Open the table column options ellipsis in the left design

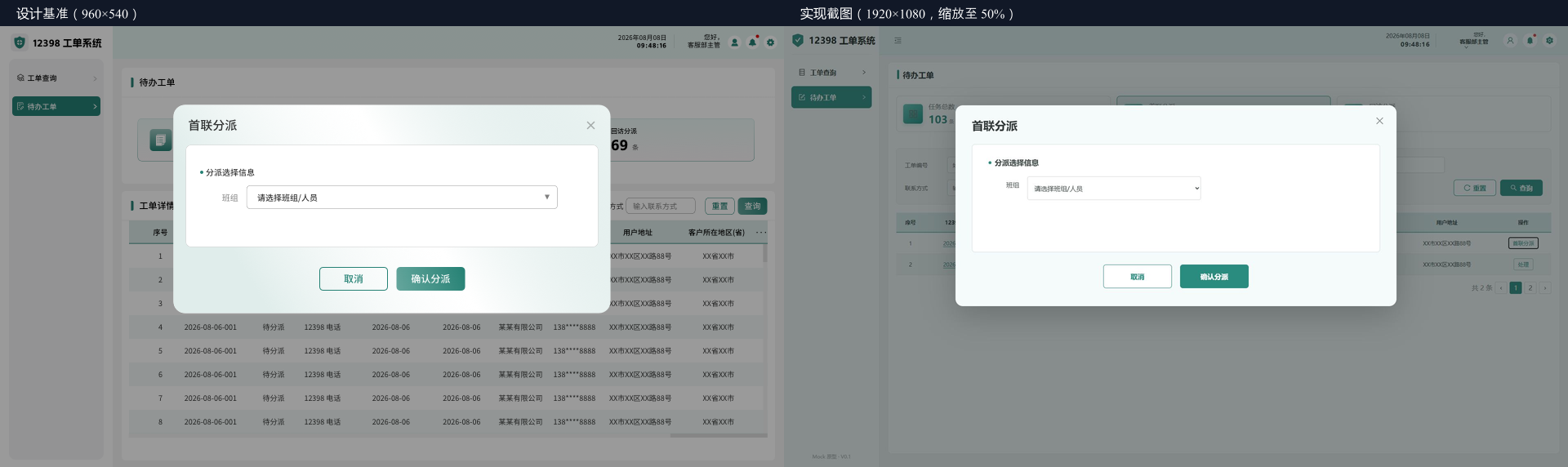click(x=761, y=233)
